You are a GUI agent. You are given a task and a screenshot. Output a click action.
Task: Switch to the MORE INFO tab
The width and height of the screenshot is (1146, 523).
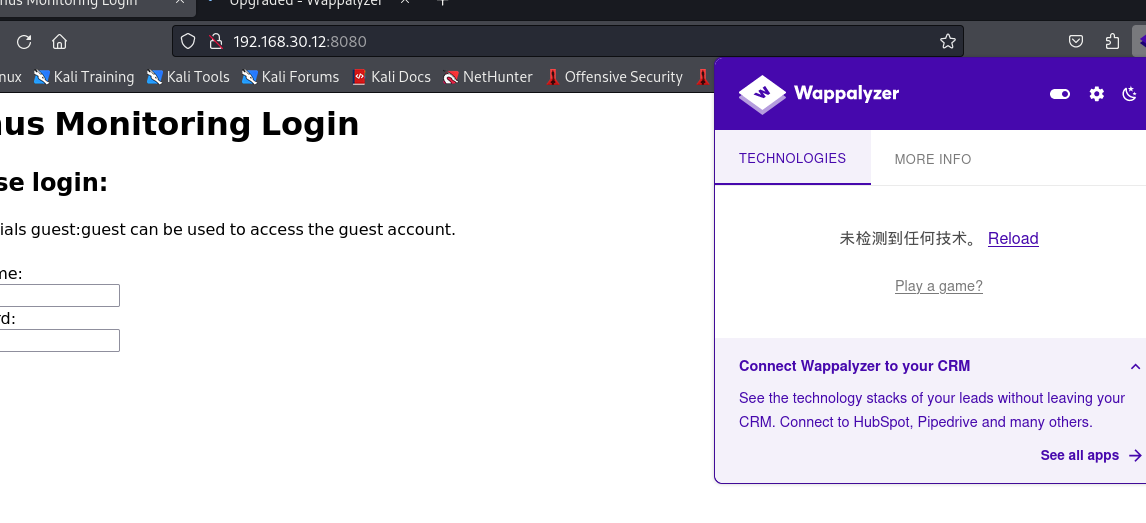(x=933, y=159)
